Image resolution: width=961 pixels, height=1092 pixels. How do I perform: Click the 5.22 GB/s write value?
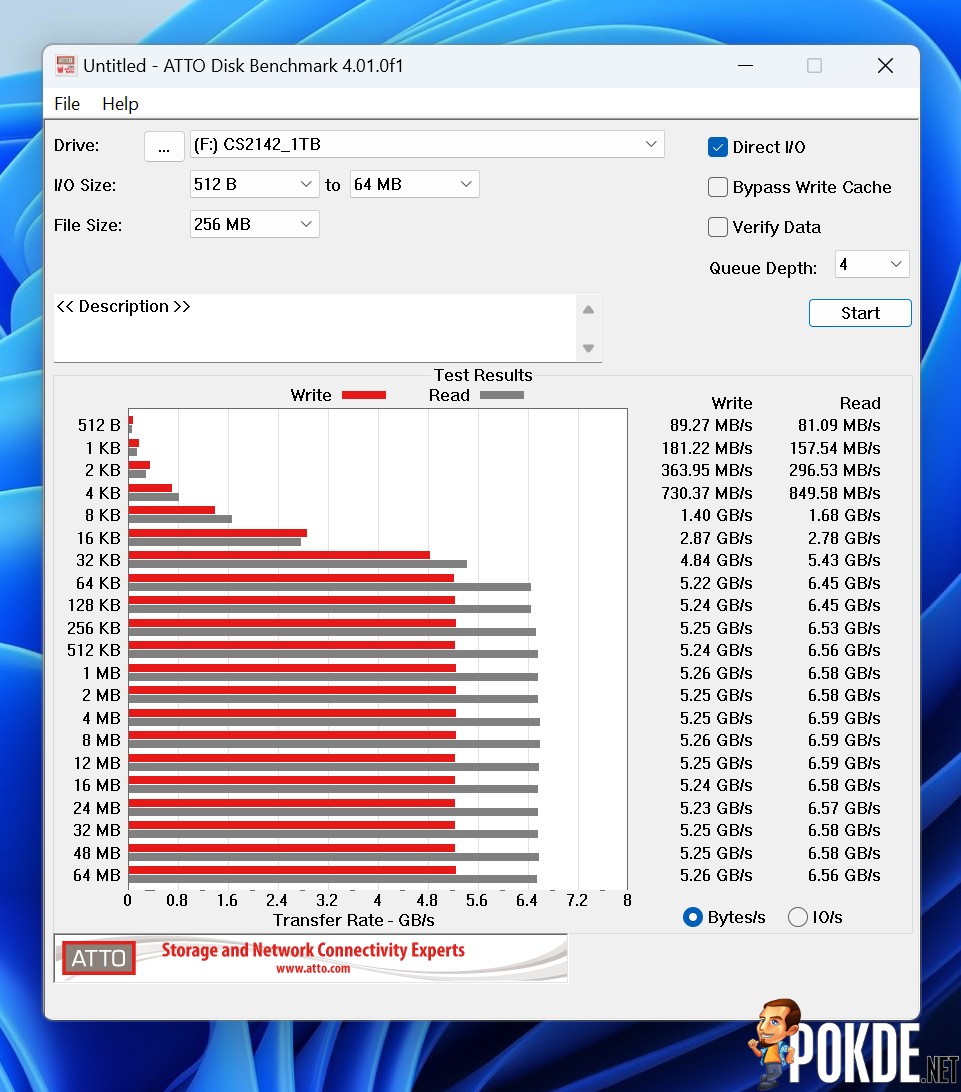tap(716, 583)
